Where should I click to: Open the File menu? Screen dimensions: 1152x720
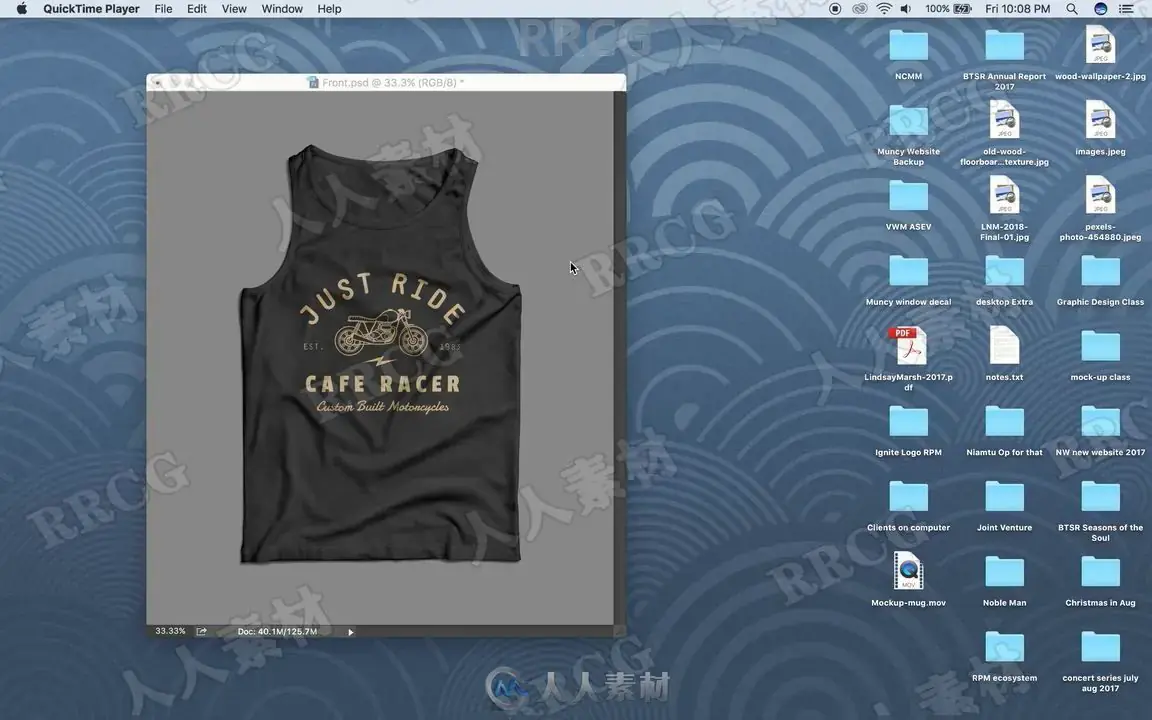pyautogui.click(x=163, y=9)
